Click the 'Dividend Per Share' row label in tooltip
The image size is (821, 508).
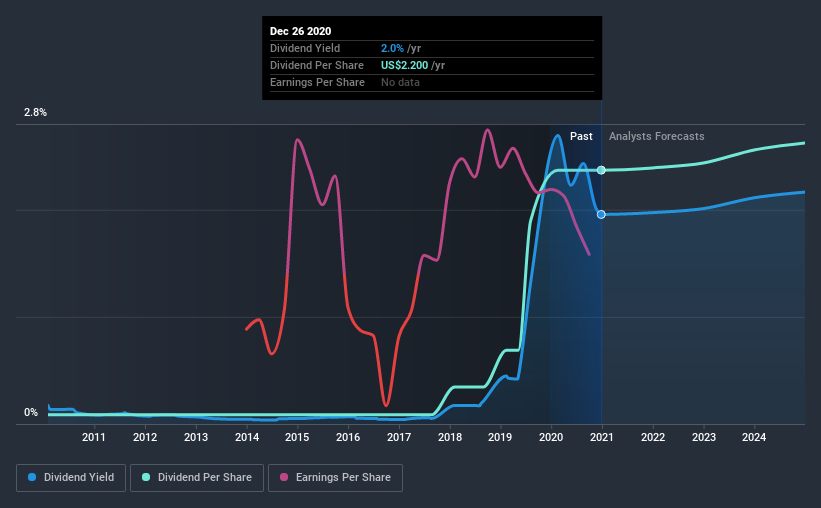coord(317,65)
